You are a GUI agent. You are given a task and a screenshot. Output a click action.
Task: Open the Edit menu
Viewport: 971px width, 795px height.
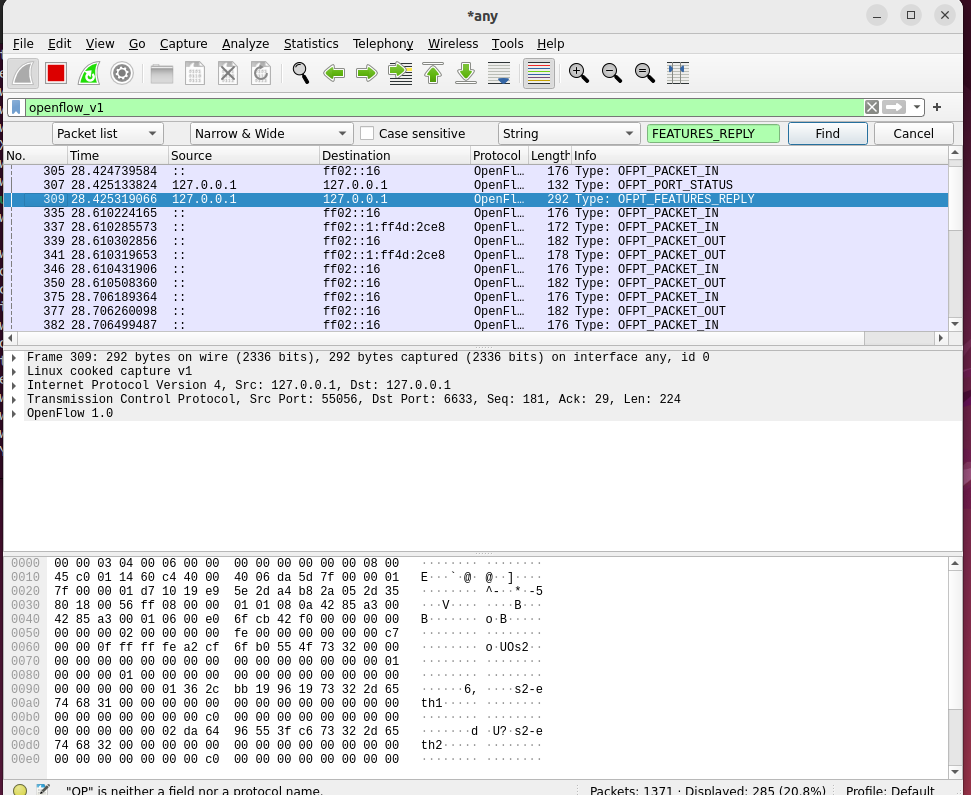point(59,44)
